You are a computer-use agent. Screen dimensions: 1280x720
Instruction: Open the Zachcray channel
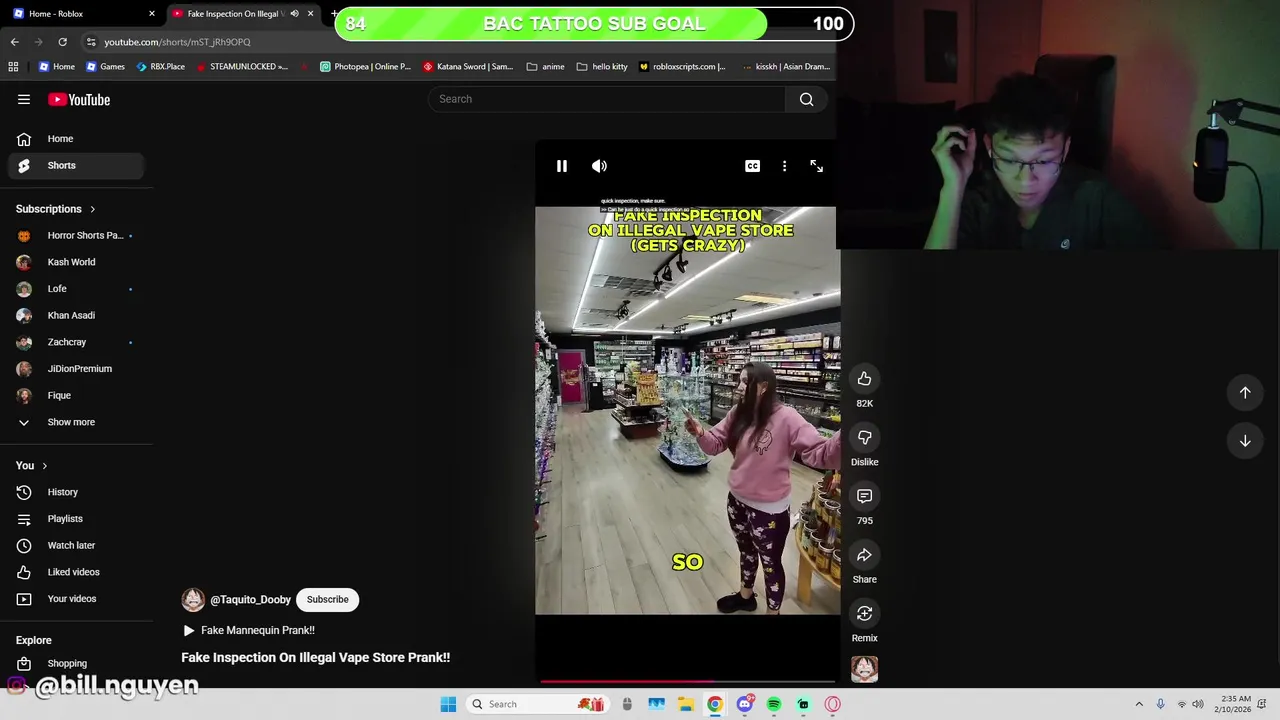[76, 342]
